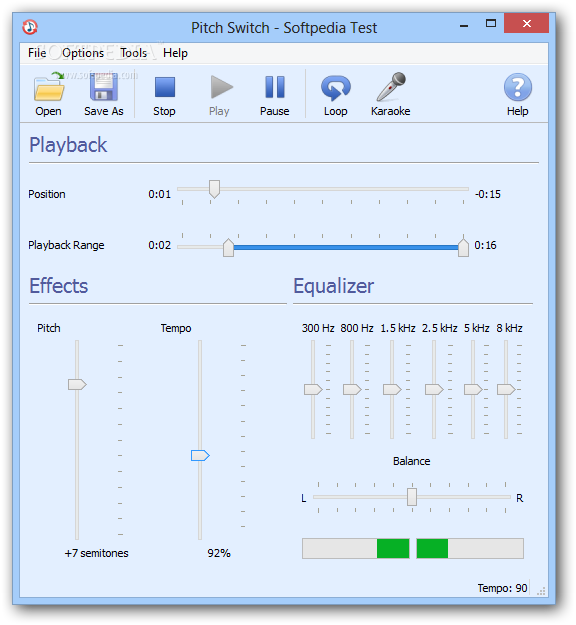576x625 pixels.
Task: Click the '0:02' range start time
Action: click(159, 245)
